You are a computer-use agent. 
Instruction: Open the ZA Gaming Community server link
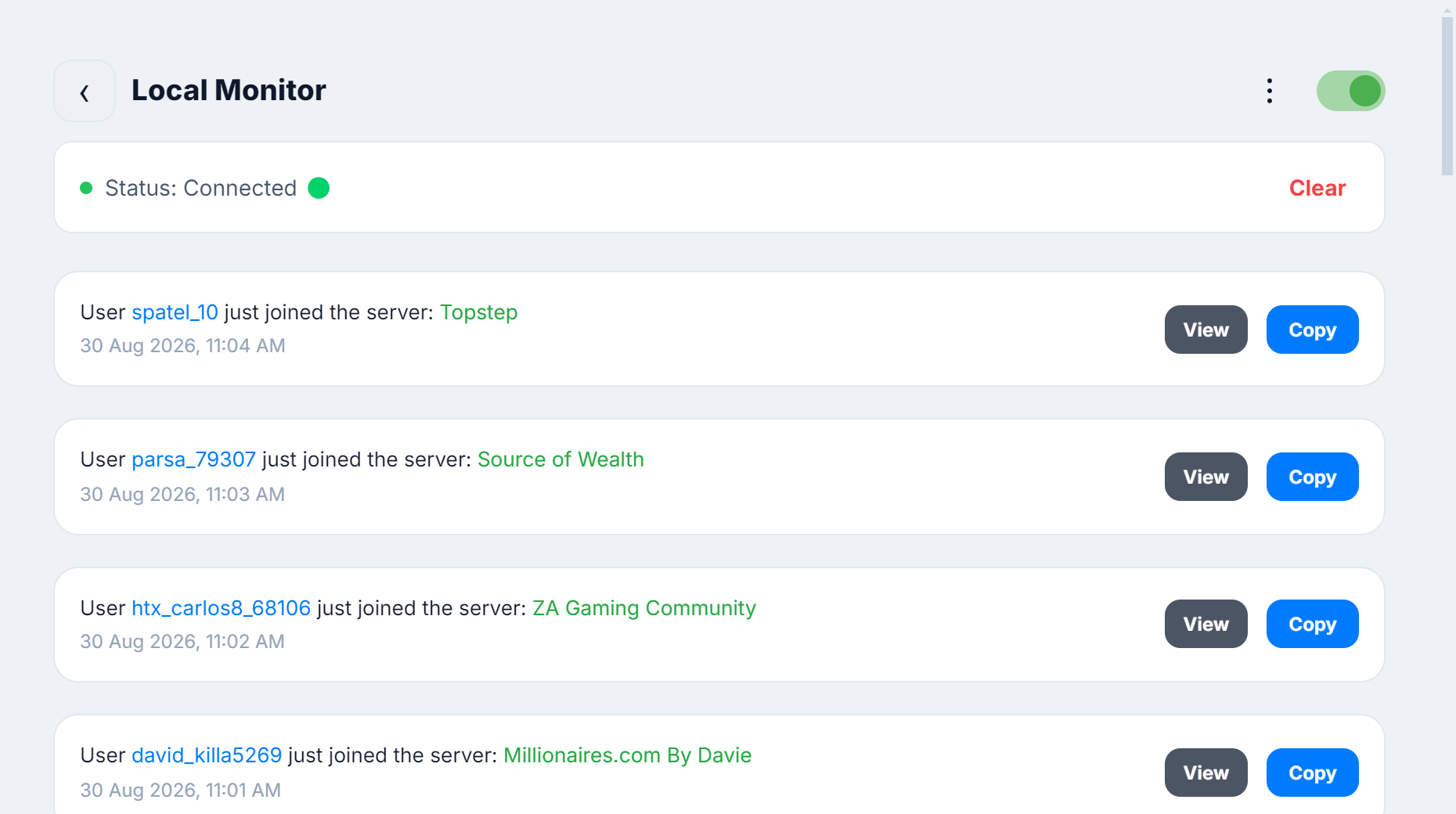[x=644, y=608]
